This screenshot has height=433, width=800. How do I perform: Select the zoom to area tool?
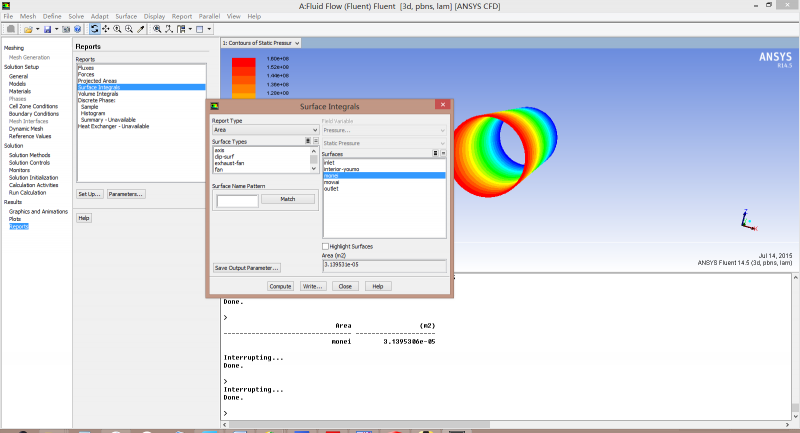(129, 30)
